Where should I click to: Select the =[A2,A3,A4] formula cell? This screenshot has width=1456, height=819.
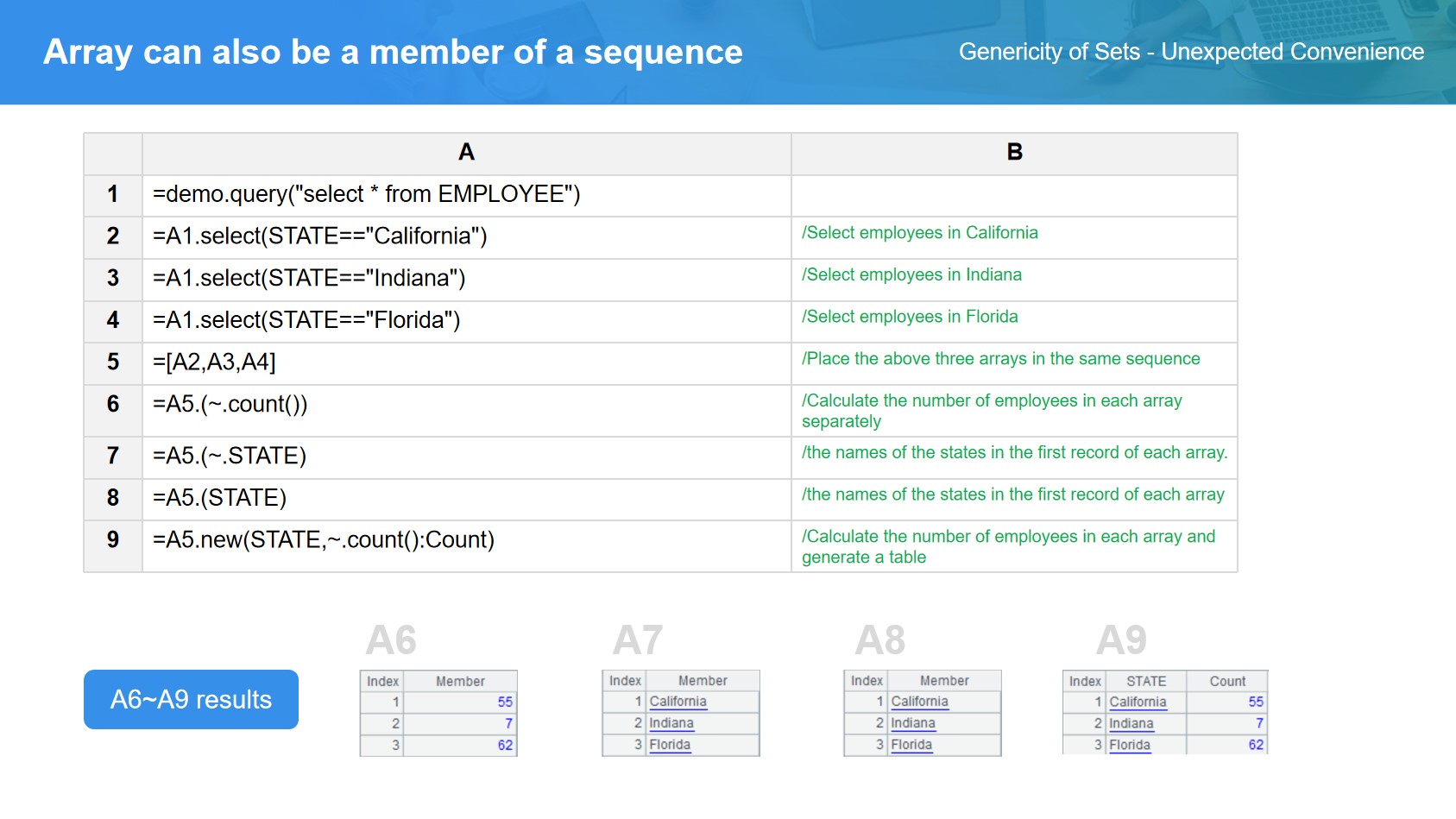[214, 362]
